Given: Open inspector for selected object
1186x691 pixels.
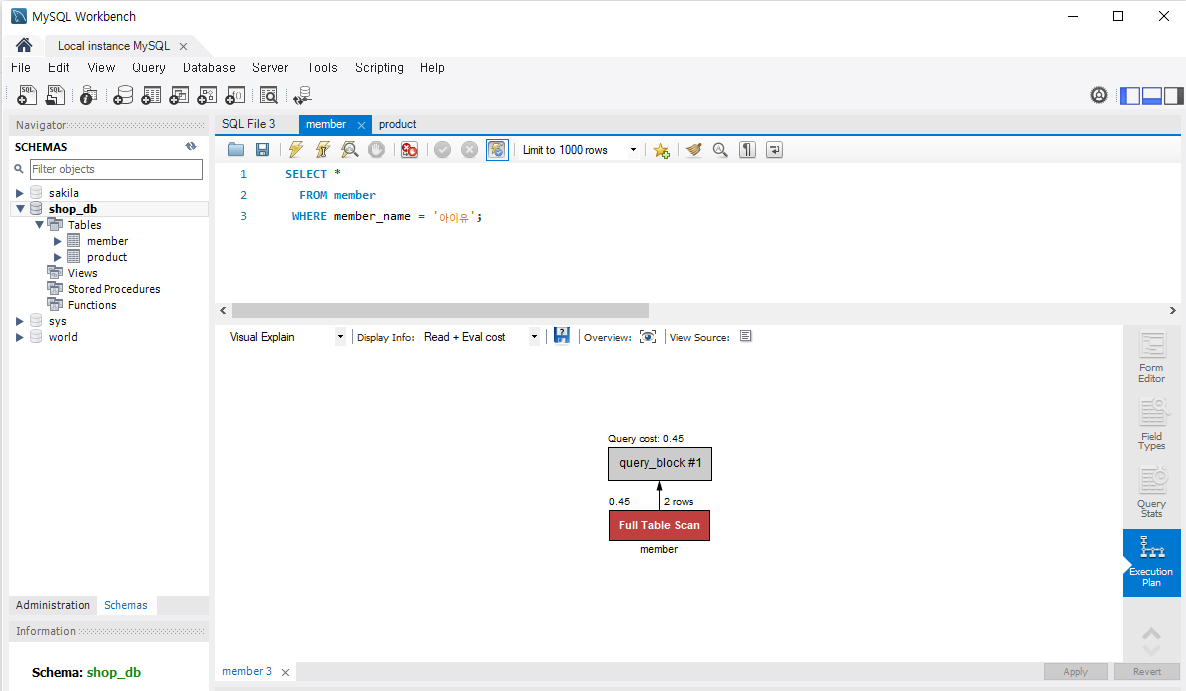Looking at the screenshot, I should coord(88,95).
